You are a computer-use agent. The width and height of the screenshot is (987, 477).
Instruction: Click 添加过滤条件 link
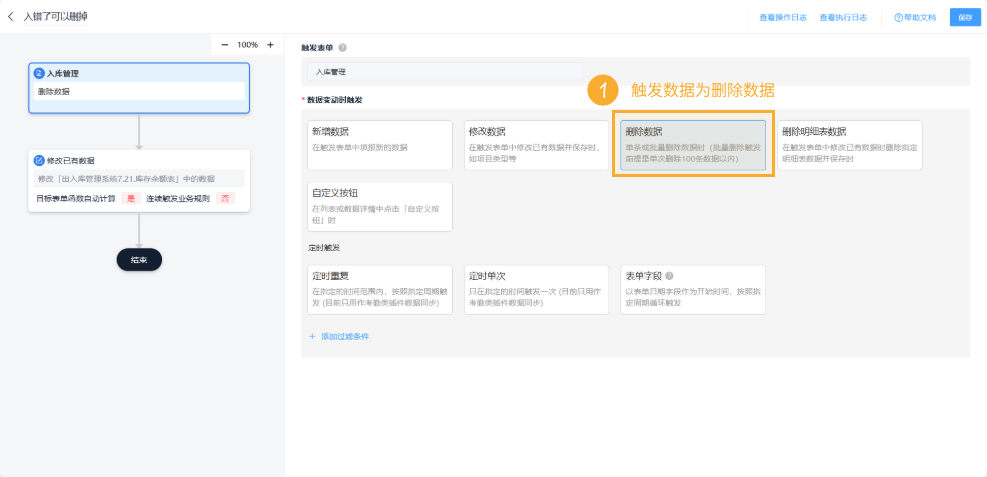[344, 337]
